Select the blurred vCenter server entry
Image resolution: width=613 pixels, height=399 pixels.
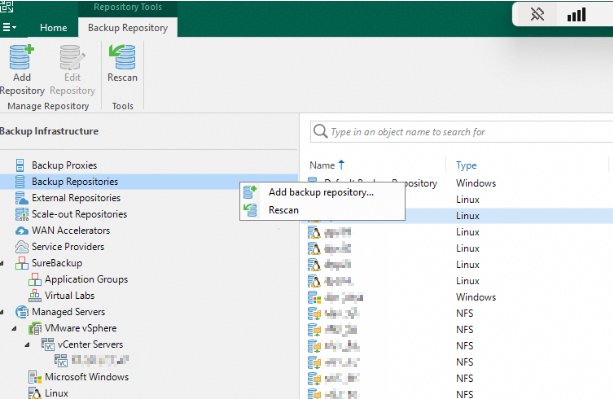[x=100, y=360]
